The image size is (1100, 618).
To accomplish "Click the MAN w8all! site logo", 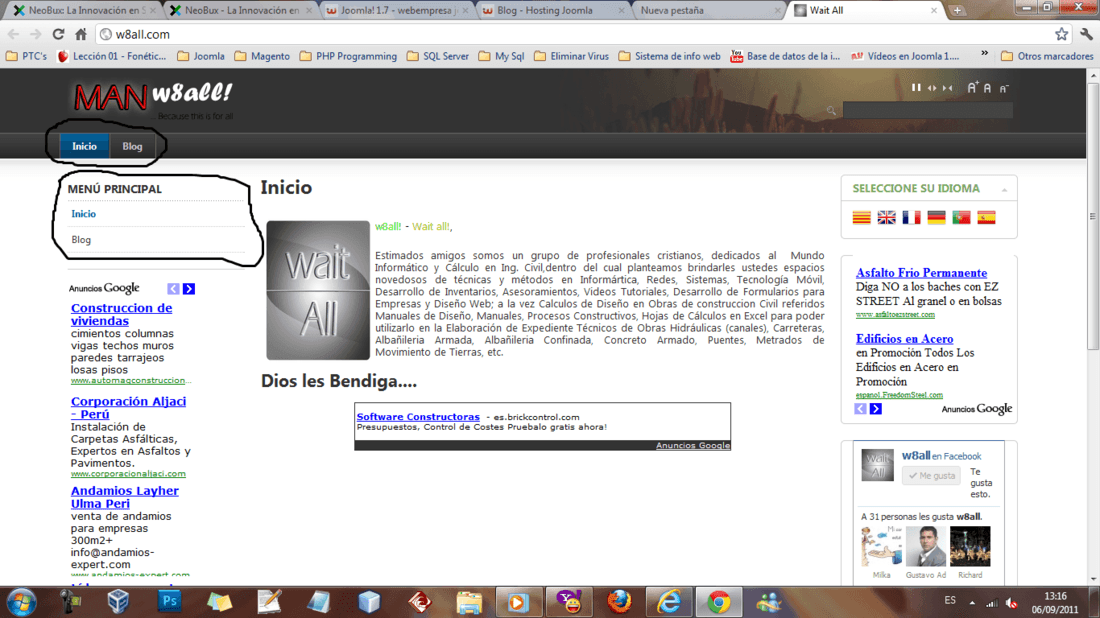I will click(152, 98).
